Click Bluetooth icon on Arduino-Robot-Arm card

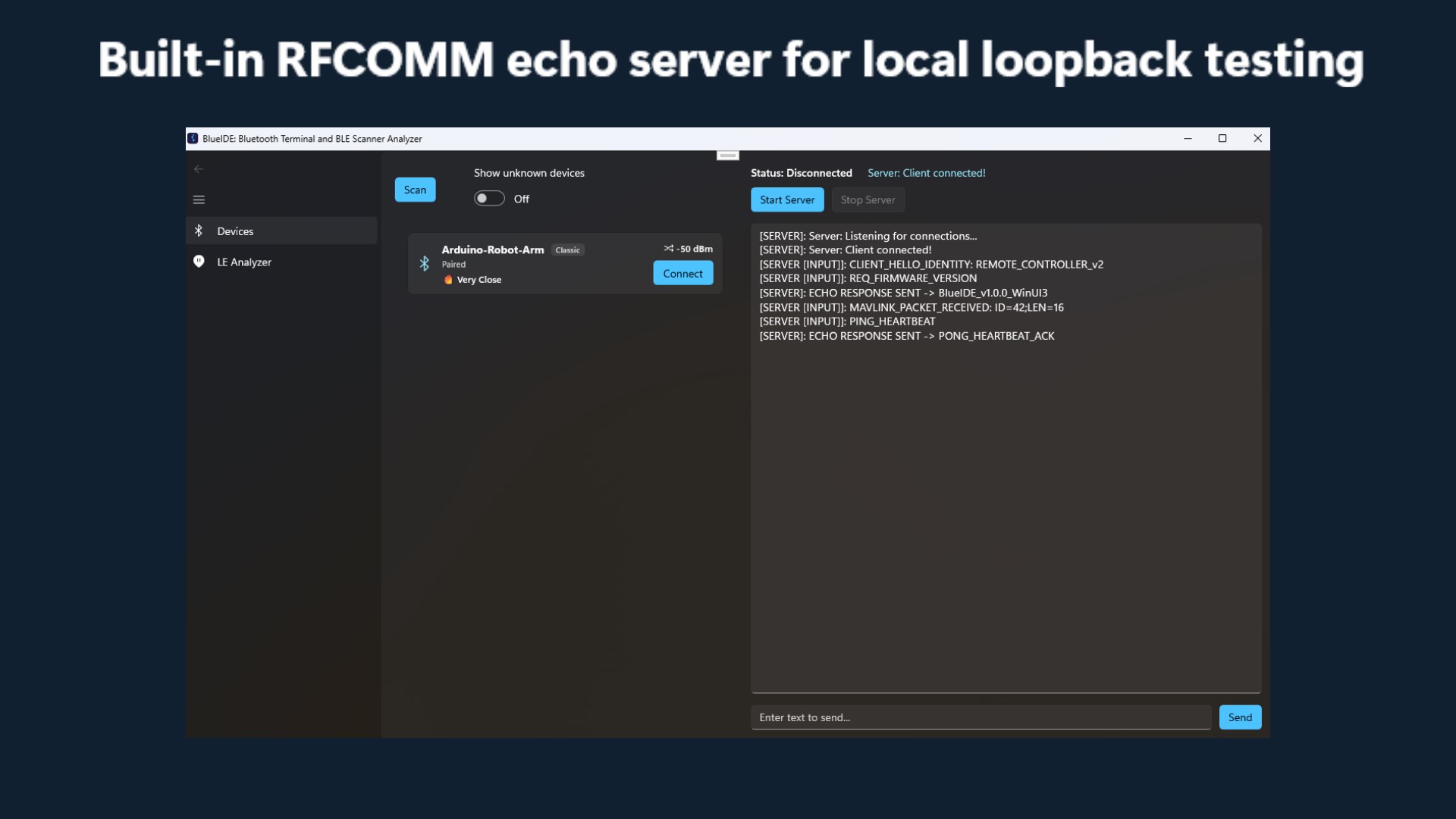click(x=425, y=263)
